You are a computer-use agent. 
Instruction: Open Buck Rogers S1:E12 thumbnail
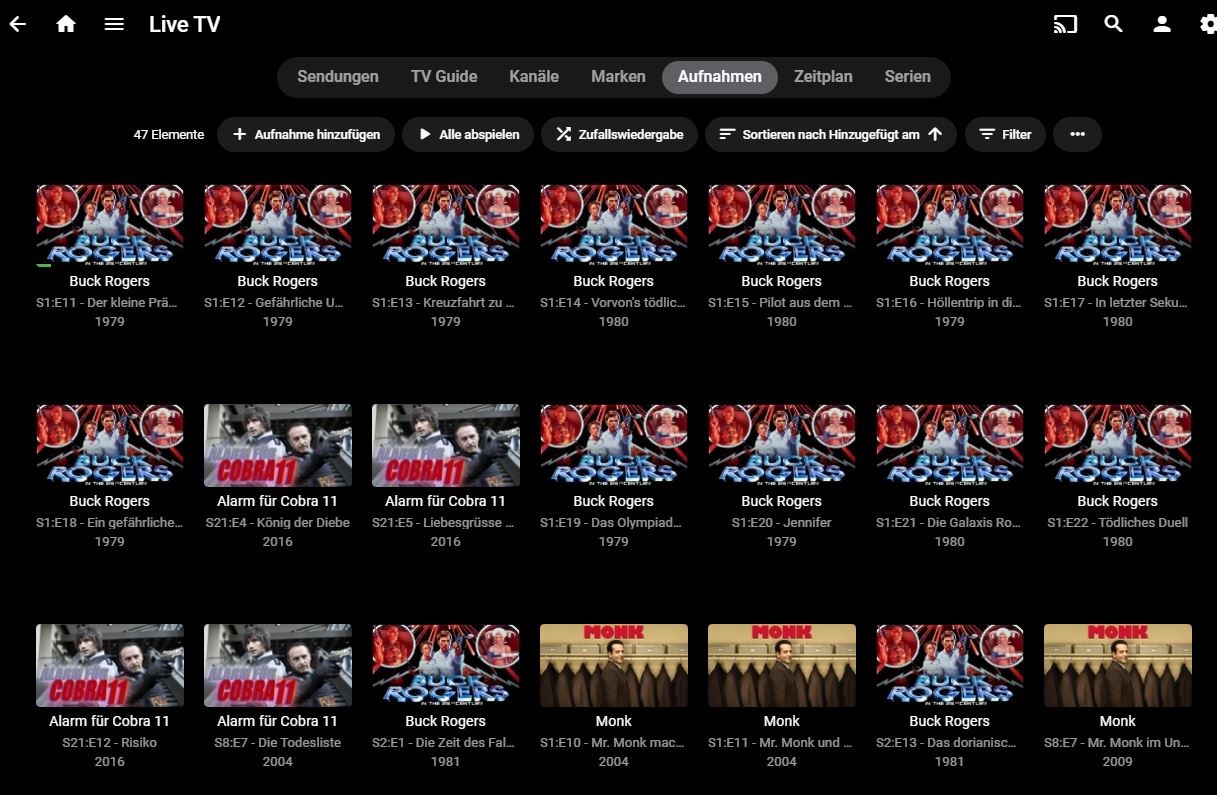[x=278, y=226]
